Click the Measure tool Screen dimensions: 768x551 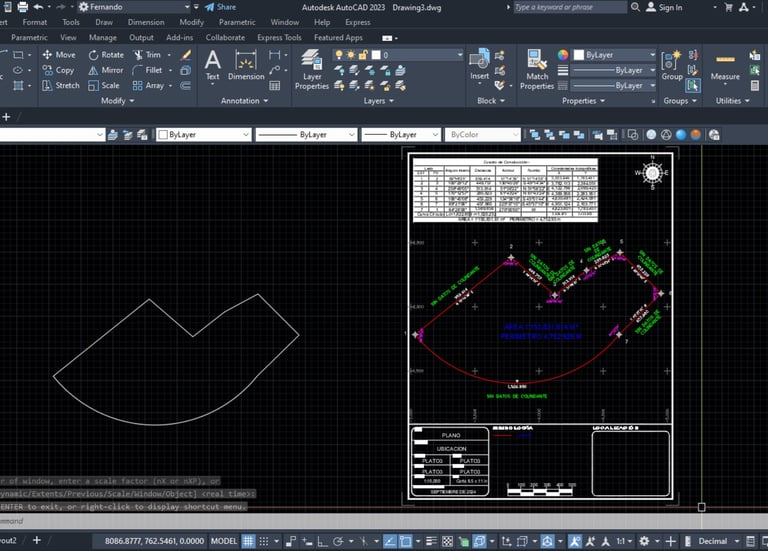point(725,65)
